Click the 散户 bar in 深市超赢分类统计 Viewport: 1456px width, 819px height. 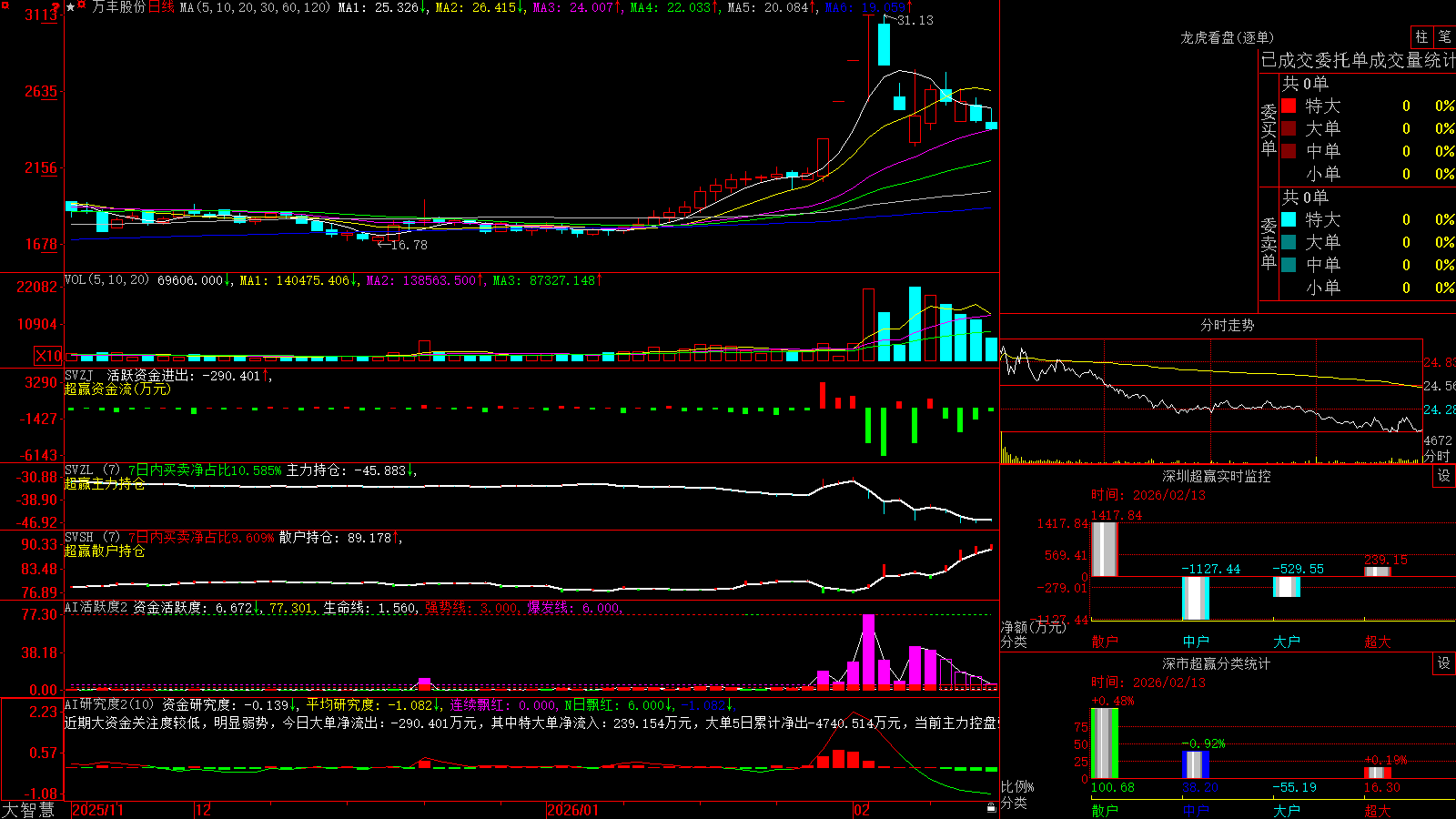coord(1105,743)
